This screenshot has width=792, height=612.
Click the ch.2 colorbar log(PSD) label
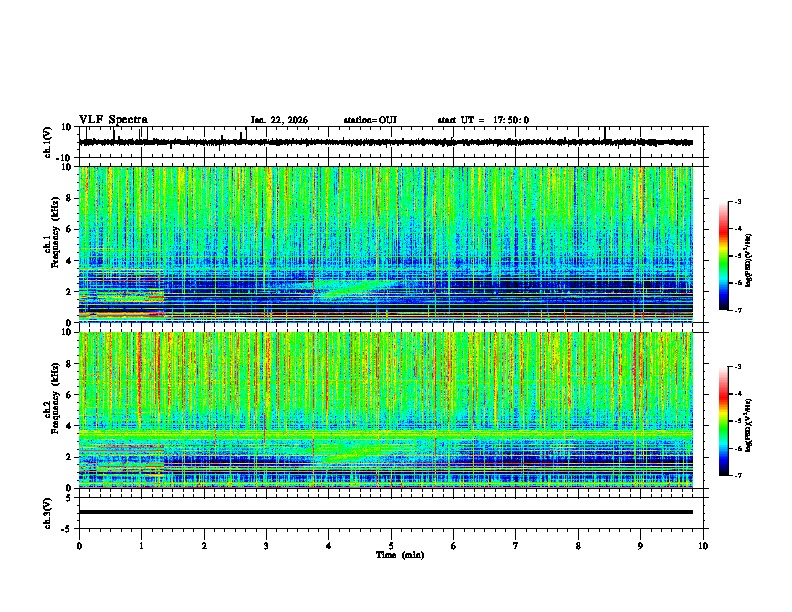[749, 424]
